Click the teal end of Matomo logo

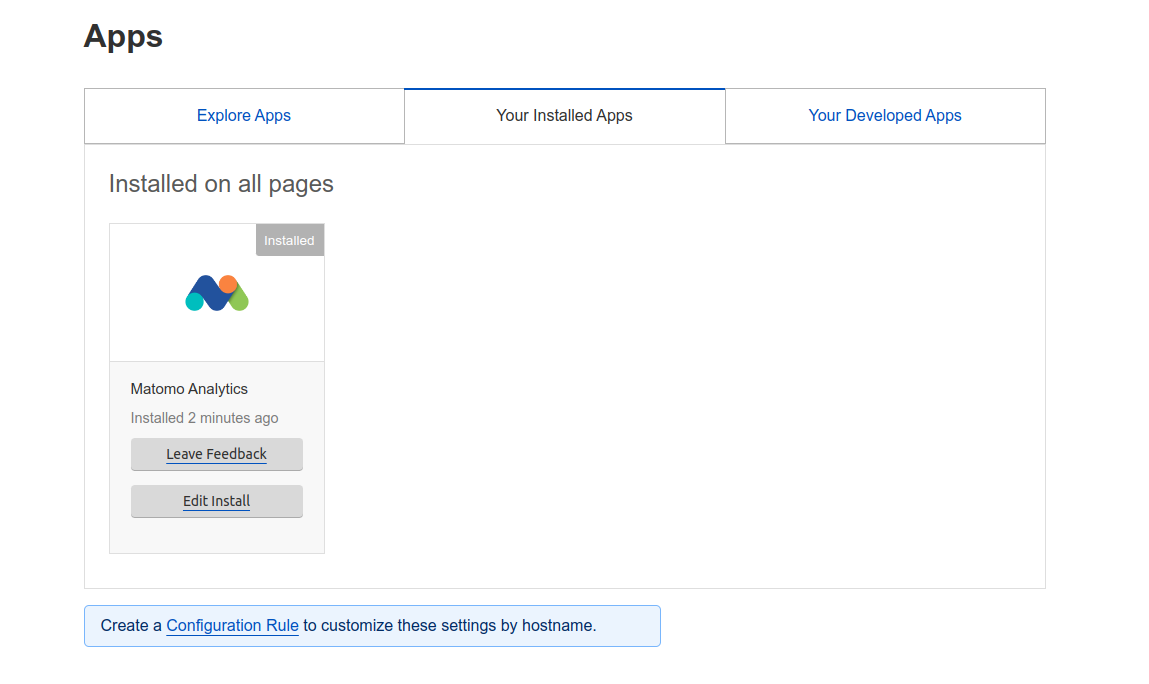pos(195,302)
